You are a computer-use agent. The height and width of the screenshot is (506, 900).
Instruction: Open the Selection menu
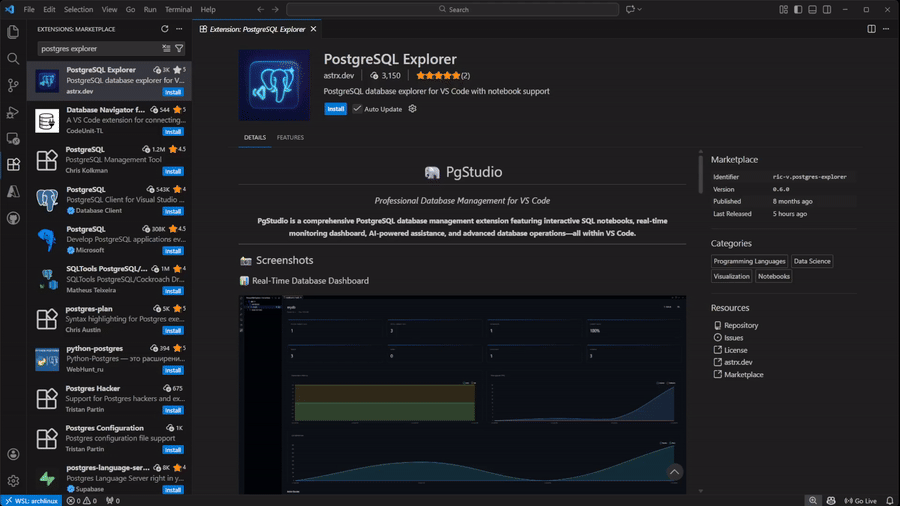[x=78, y=9]
